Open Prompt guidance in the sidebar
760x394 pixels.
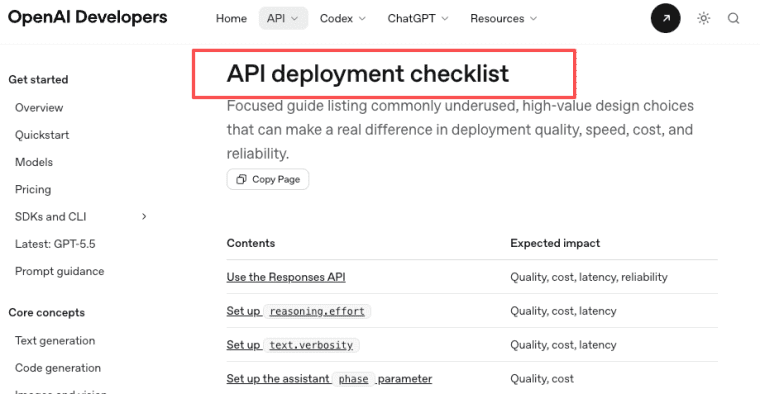(60, 271)
